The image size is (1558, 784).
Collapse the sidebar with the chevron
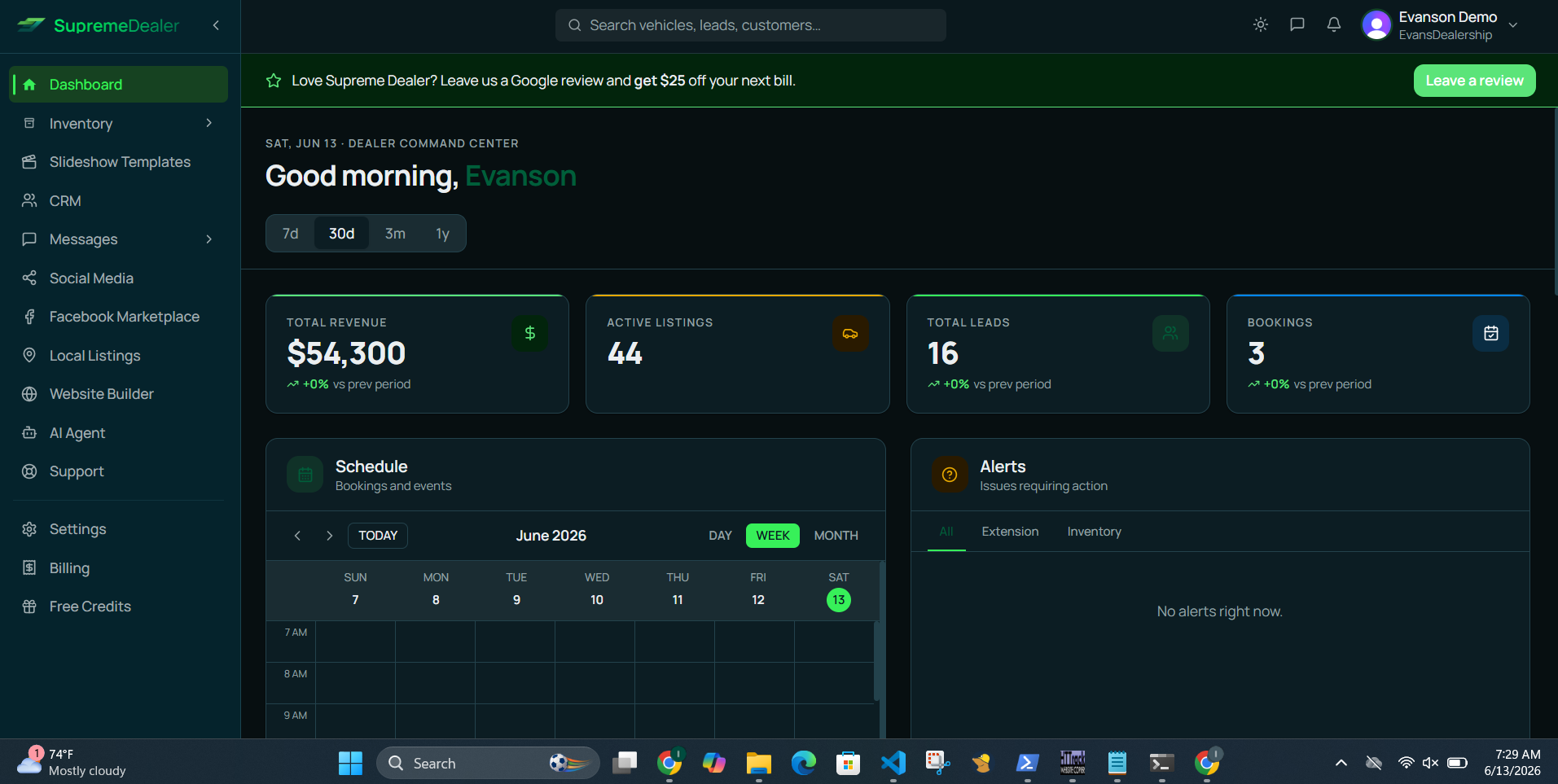coord(216,25)
